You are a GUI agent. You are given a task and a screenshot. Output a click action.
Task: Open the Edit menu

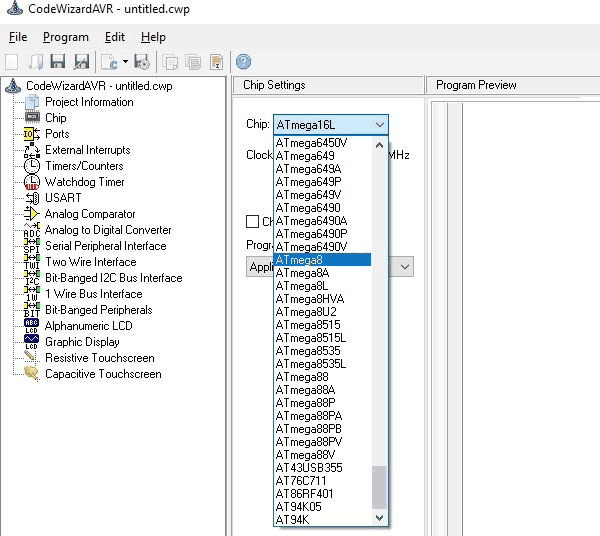click(115, 37)
